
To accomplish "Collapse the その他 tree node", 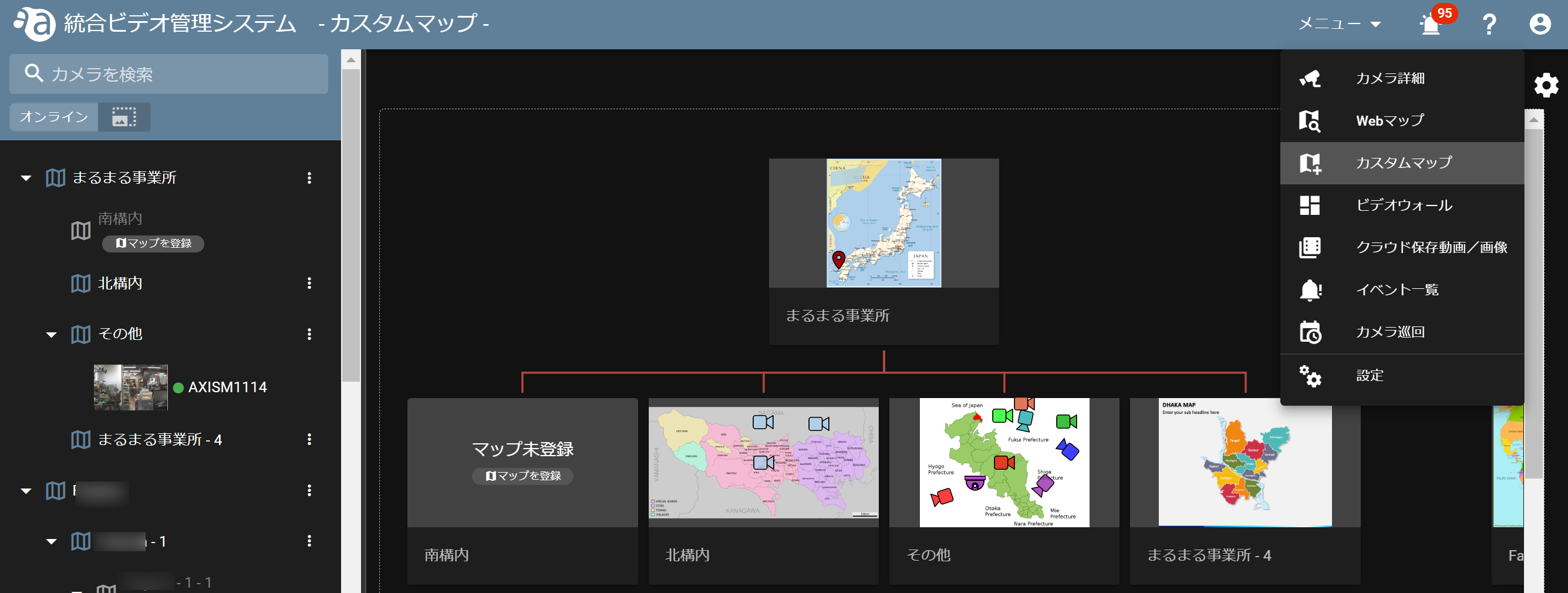I will coord(52,335).
